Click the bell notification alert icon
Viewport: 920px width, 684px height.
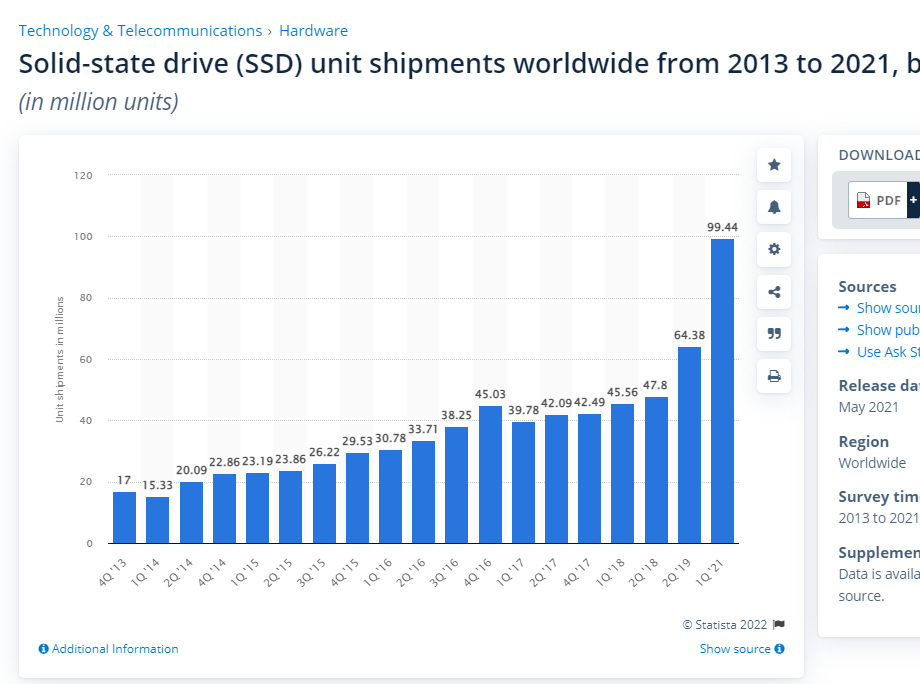[774, 207]
